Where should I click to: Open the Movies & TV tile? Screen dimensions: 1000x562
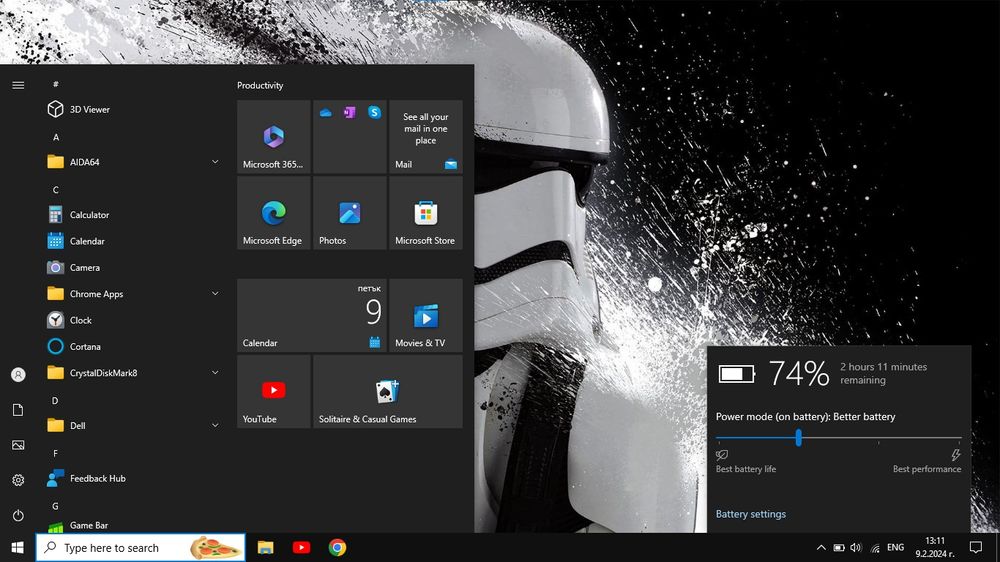426,315
